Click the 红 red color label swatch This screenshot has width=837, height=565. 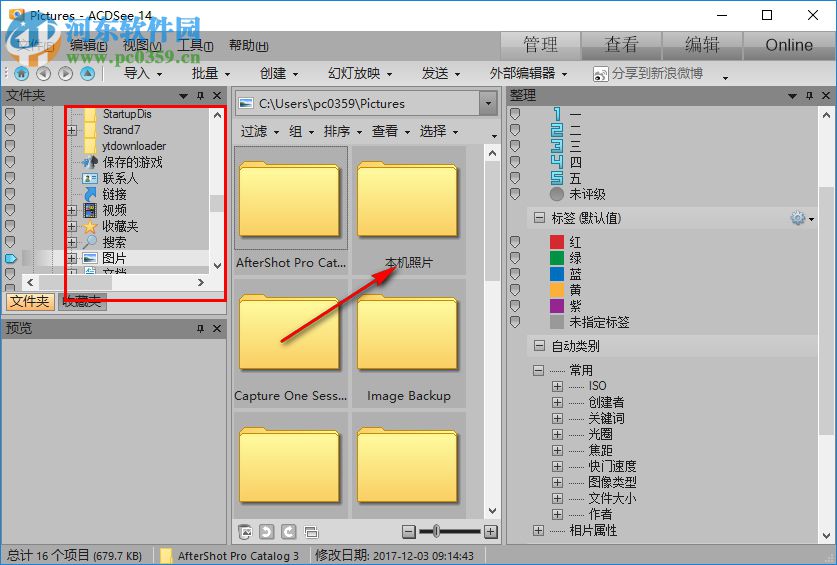tap(557, 242)
